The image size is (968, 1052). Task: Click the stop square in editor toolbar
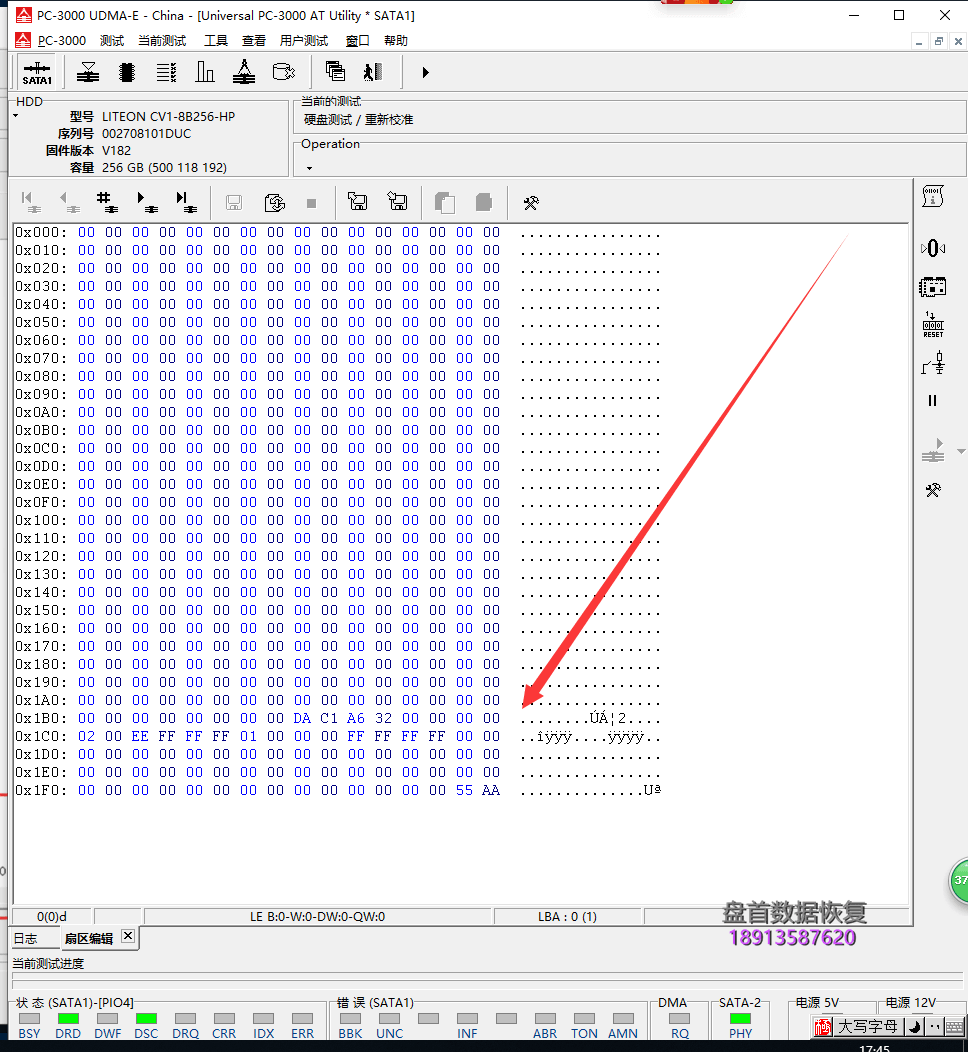311,203
